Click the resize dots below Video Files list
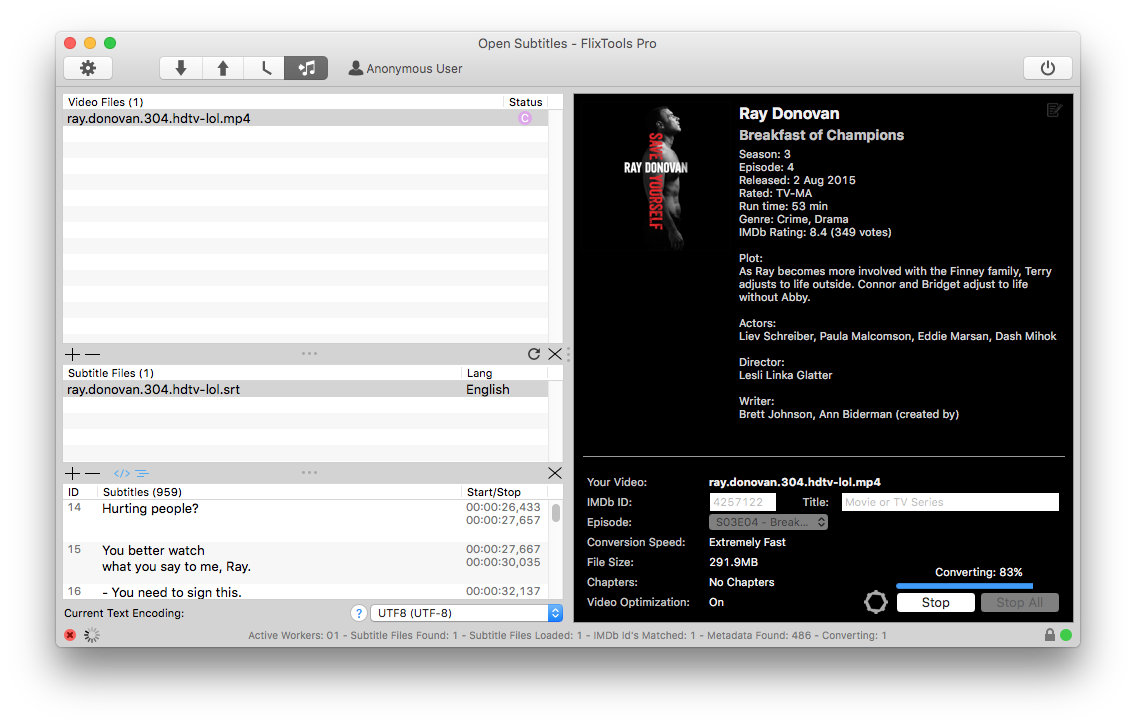 (x=309, y=354)
